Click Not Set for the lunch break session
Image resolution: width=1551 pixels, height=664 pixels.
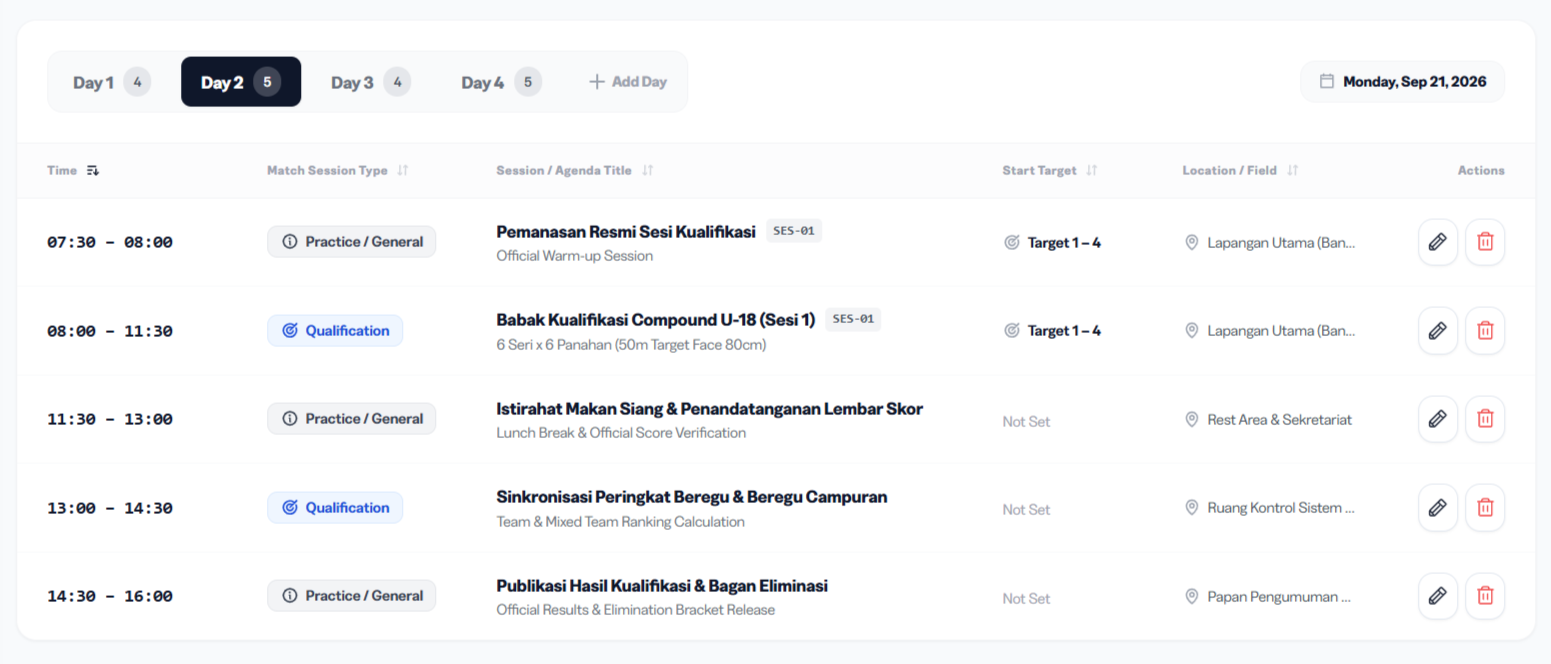[1026, 421]
